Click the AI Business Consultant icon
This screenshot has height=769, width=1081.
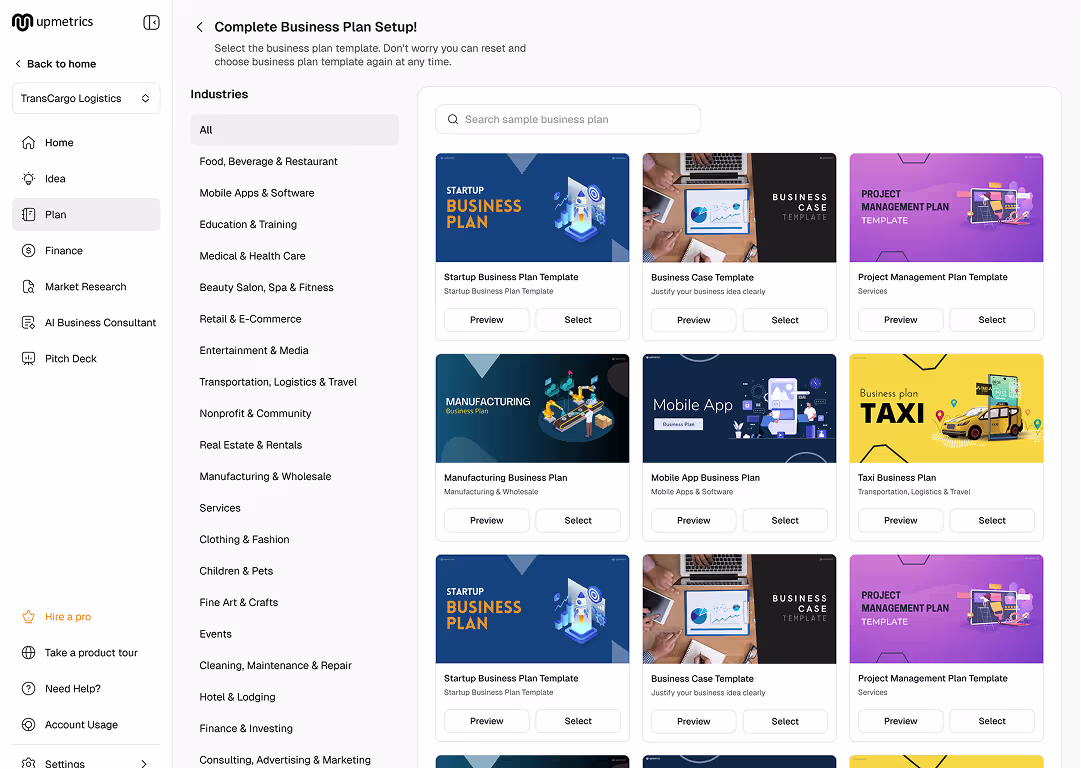pos(28,323)
